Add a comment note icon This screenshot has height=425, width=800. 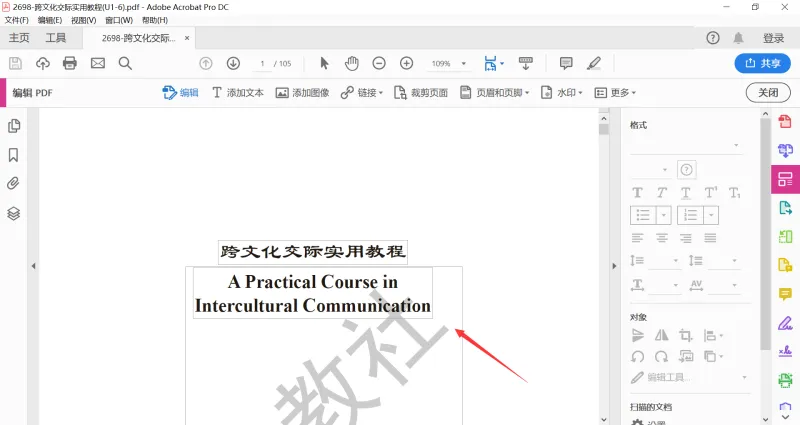pyautogui.click(x=566, y=63)
